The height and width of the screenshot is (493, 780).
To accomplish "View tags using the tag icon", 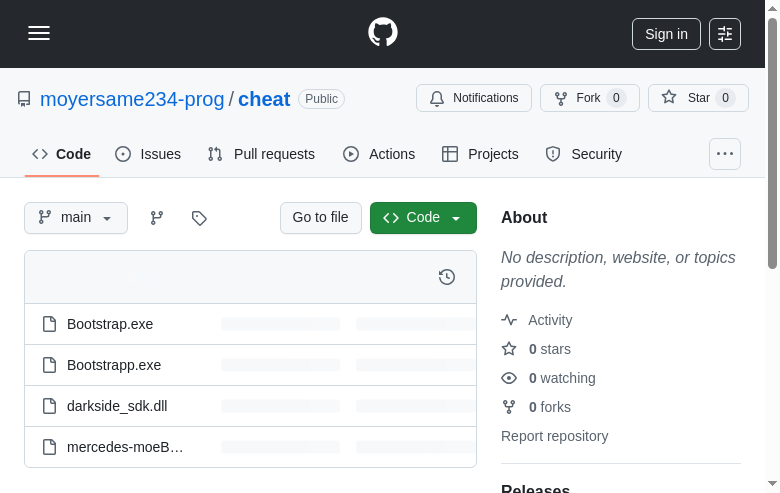I will pos(199,218).
